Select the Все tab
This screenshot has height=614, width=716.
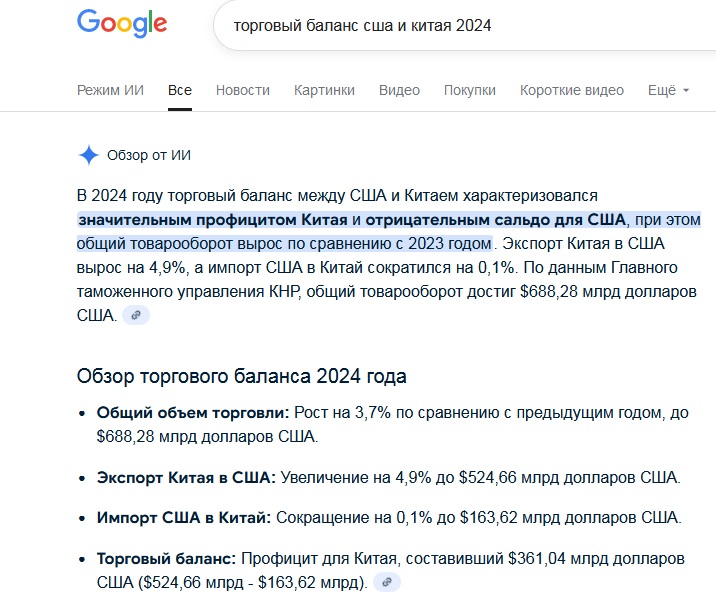[179, 90]
